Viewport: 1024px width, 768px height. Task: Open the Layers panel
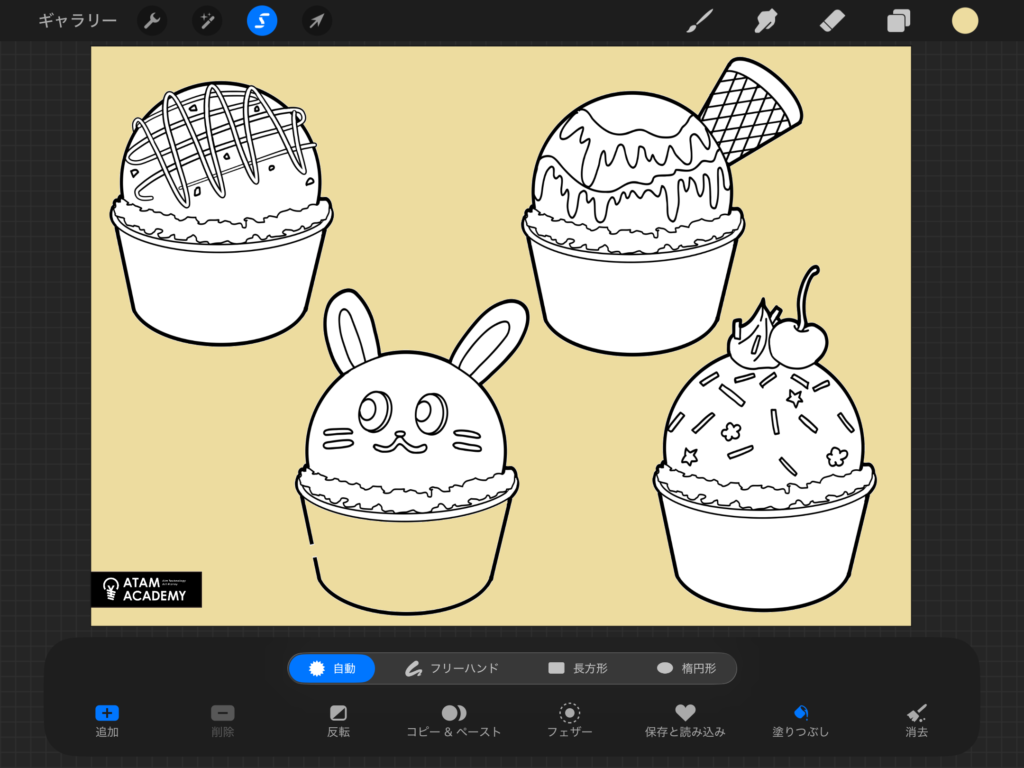pyautogui.click(x=898, y=21)
